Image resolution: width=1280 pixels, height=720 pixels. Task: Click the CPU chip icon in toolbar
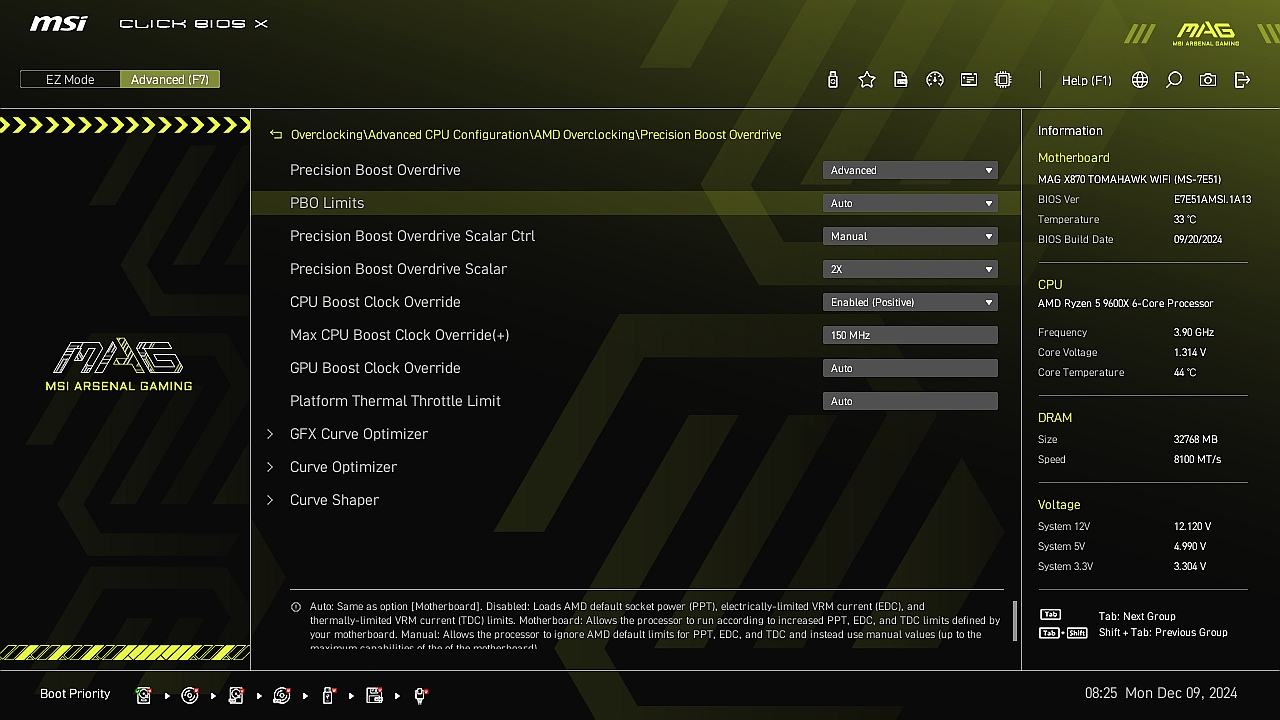[1003, 80]
